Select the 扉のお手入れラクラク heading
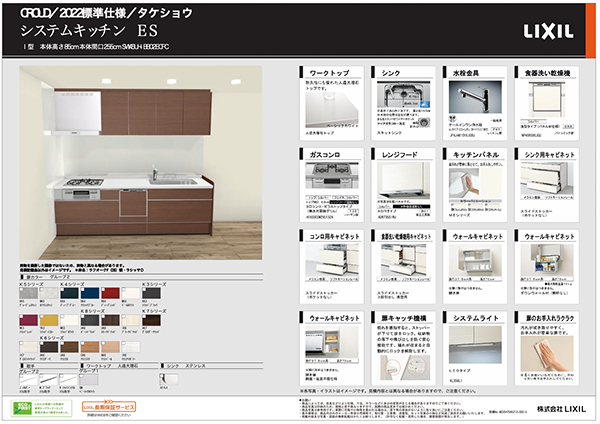 (549, 318)
